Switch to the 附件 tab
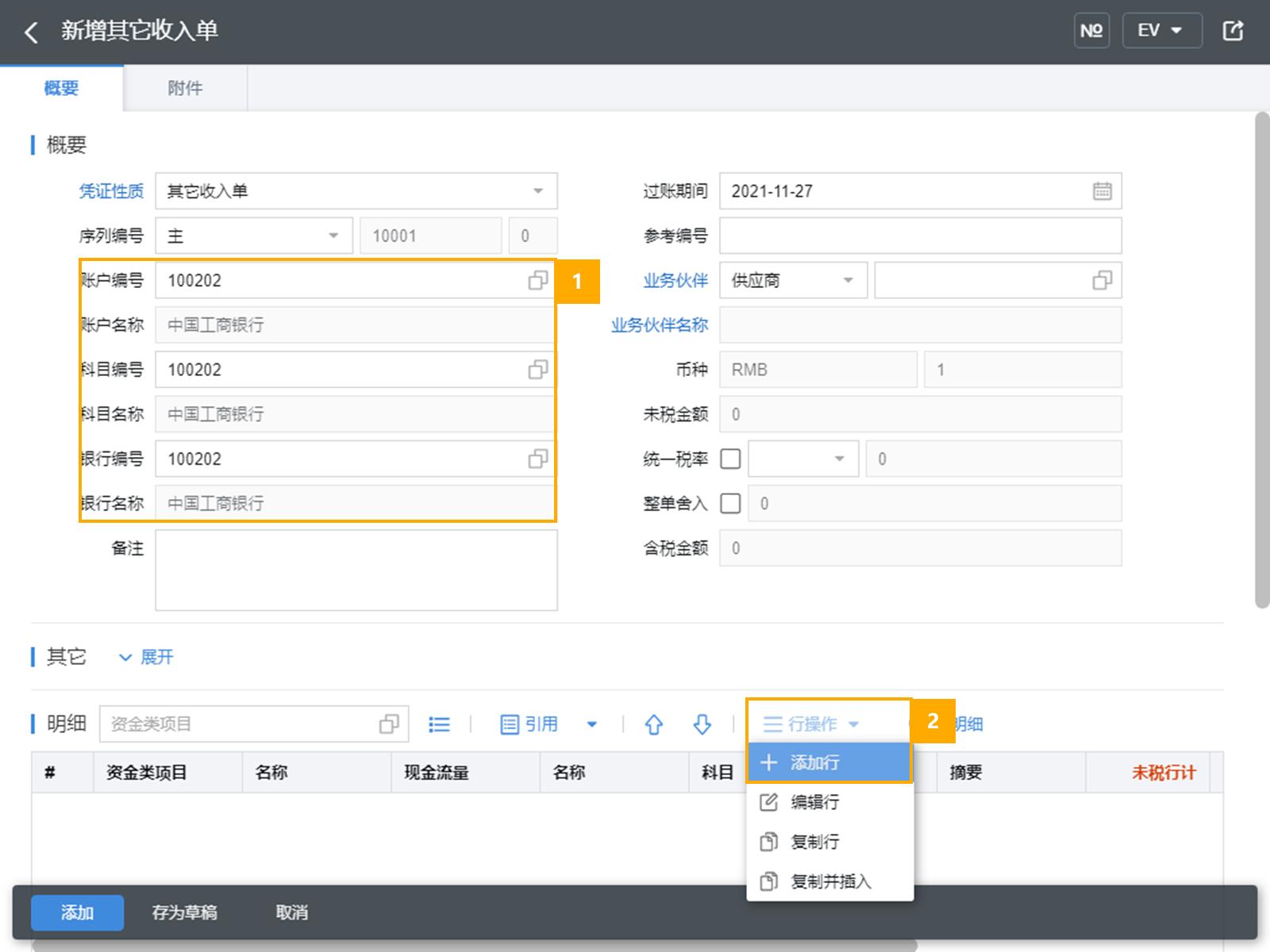The width and height of the screenshot is (1270, 952). point(185,88)
